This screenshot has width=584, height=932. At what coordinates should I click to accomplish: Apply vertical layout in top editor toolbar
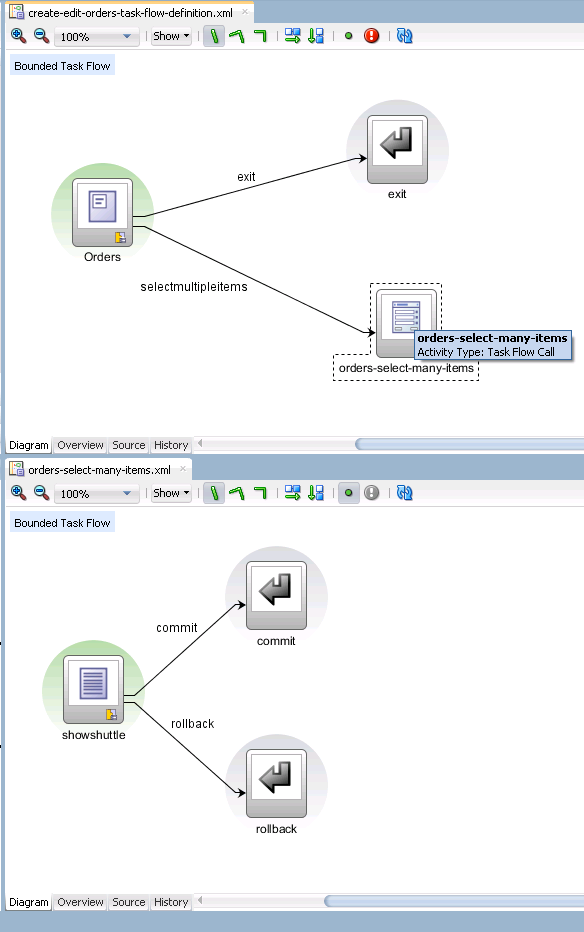point(316,36)
